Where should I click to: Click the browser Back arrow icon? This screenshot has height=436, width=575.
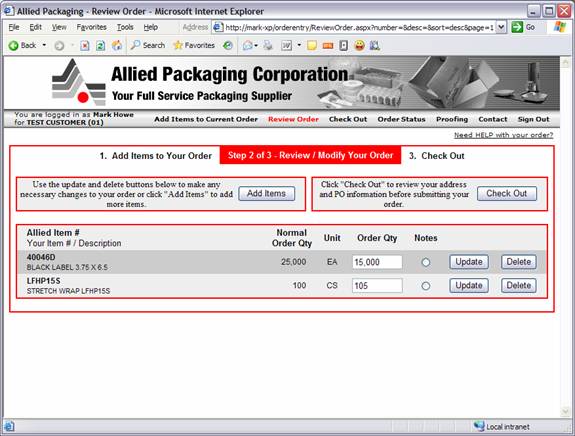[13, 45]
